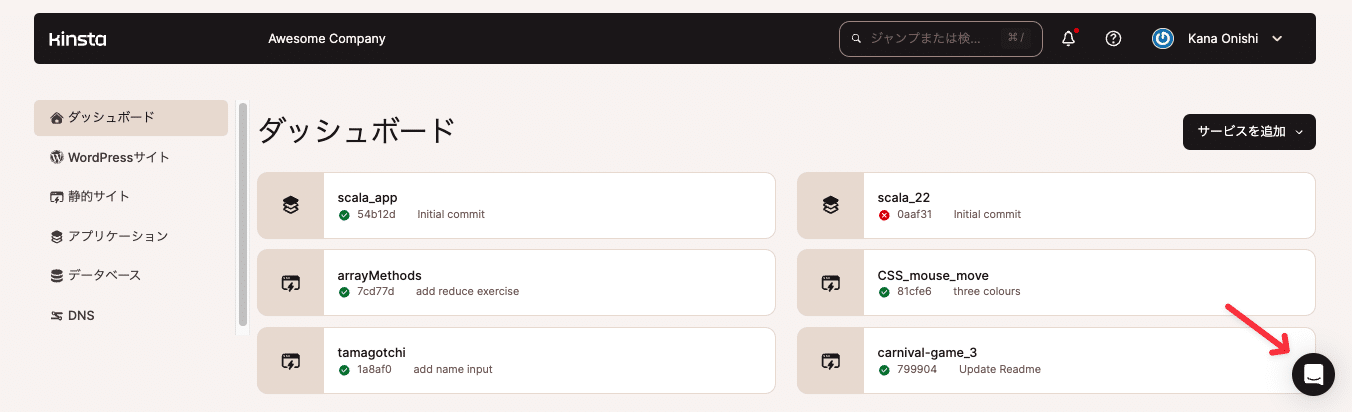Click the scala_22 application stack icon
1352x412 pixels.
pos(830,206)
